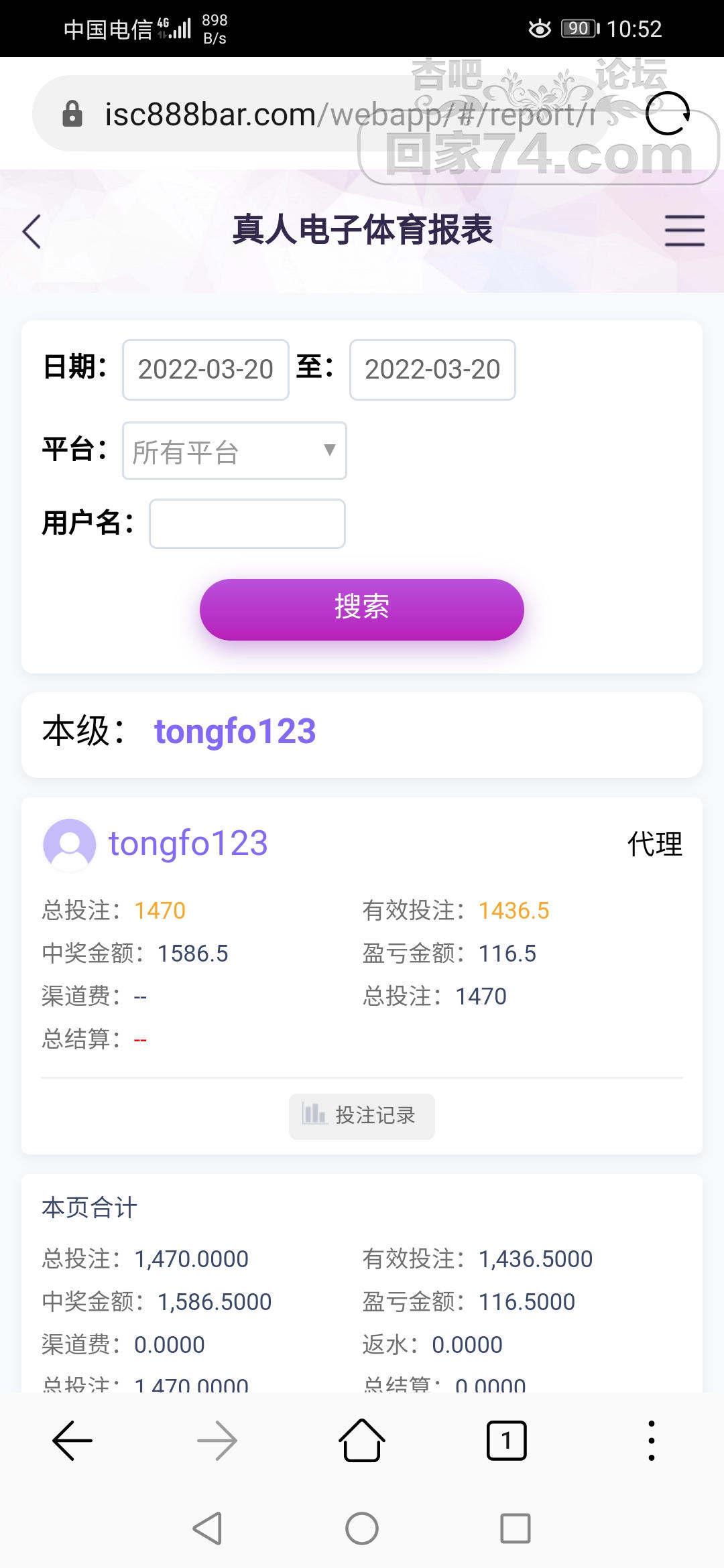Screen dimensions: 724x1568
Task: Open Android recent apps square
Action: coord(516,1528)
